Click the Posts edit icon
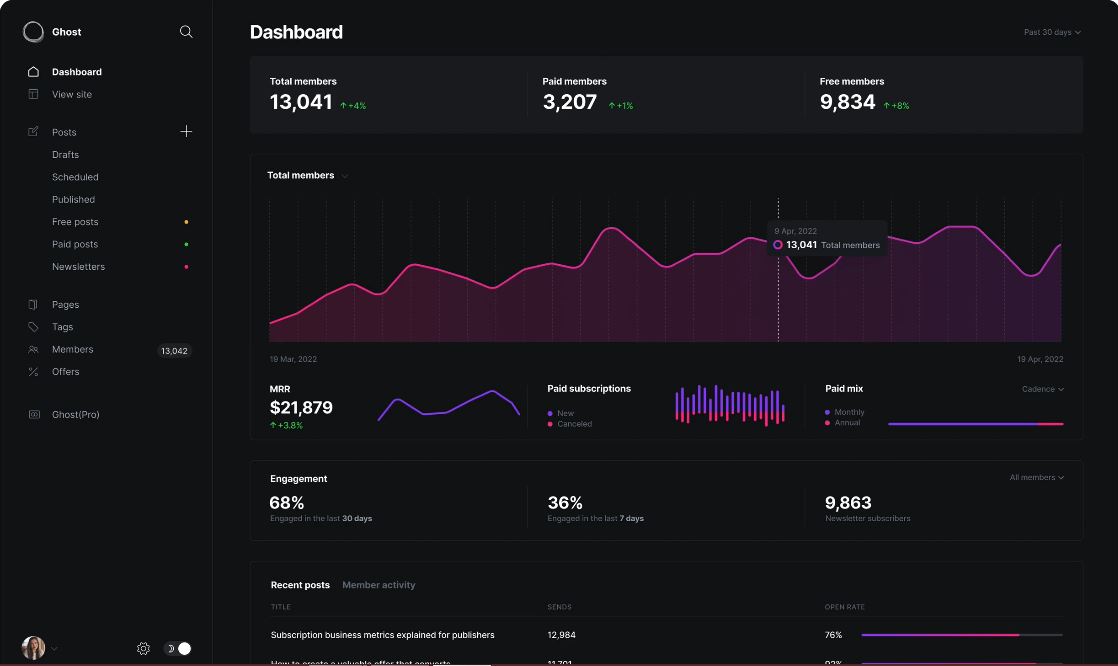 tap(33, 132)
